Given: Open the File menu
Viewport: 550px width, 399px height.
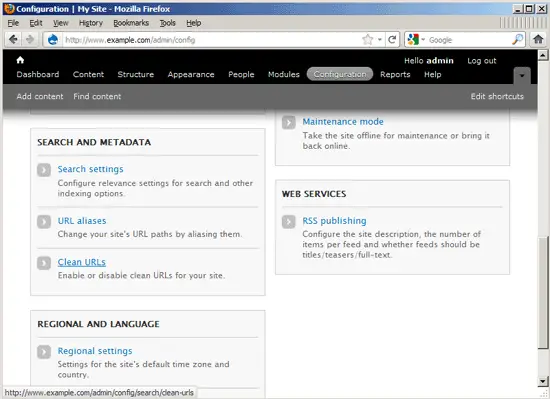Looking at the screenshot, I should pos(13,23).
